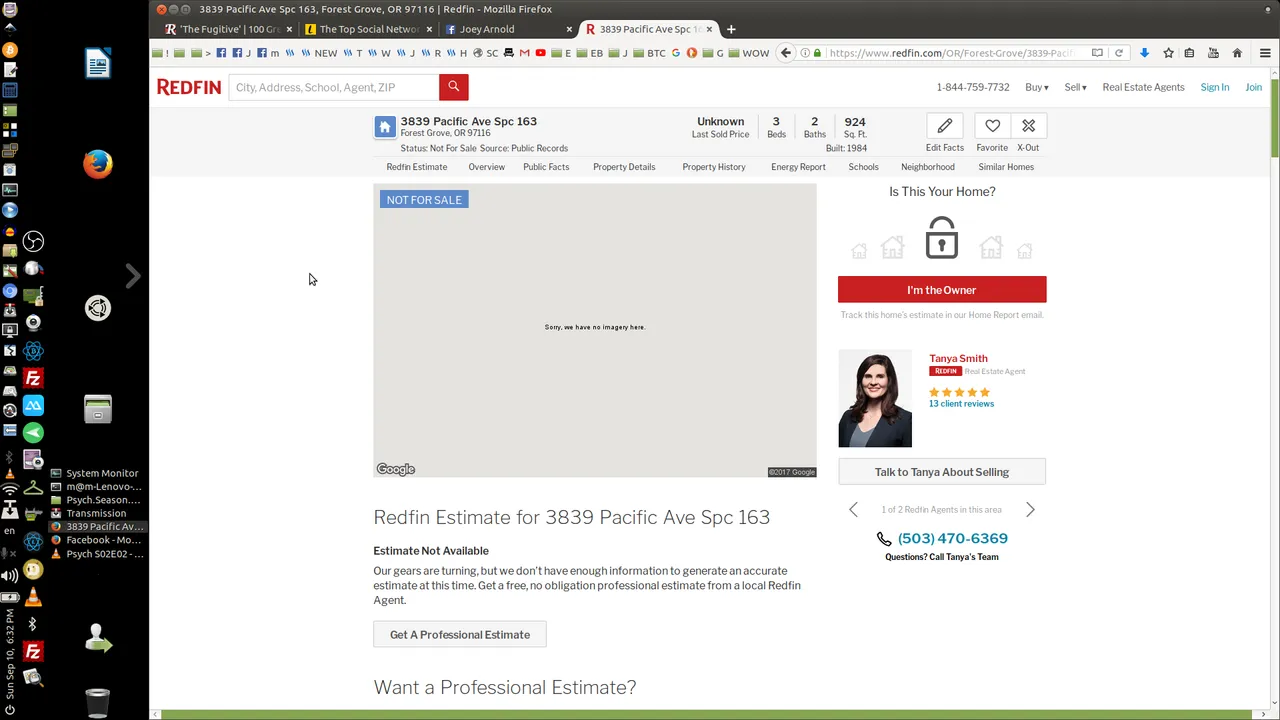
Task: Bookmark this page with the star
Action: pyautogui.click(x=1167, y=53)
